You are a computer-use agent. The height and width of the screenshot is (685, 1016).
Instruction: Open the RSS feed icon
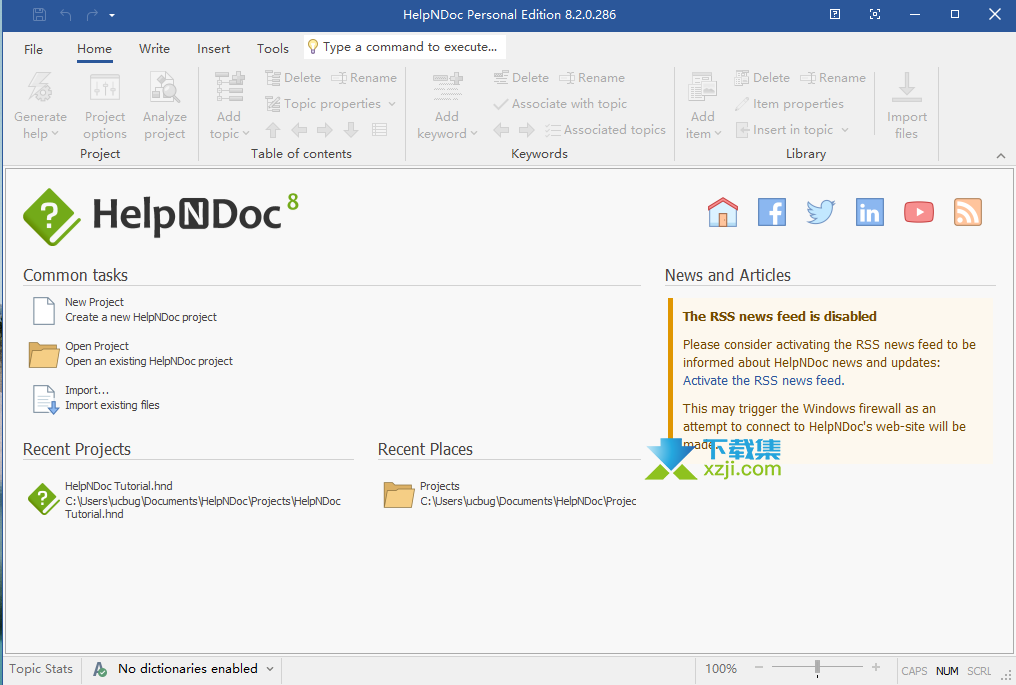967,212
